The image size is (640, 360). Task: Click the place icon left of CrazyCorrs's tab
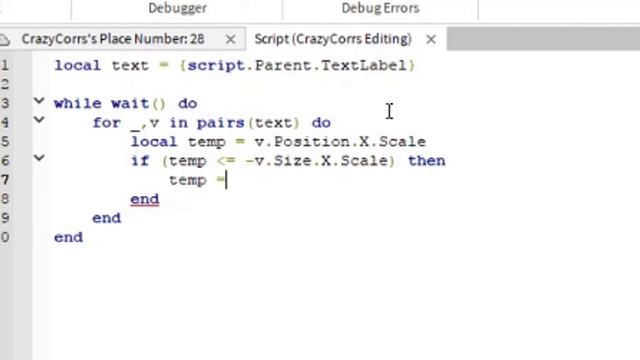(4, 40)
